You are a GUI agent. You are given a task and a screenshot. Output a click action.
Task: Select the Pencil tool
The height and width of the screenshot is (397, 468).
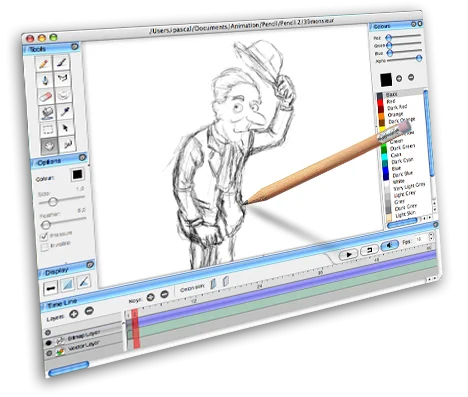click(x=44, y=64)
